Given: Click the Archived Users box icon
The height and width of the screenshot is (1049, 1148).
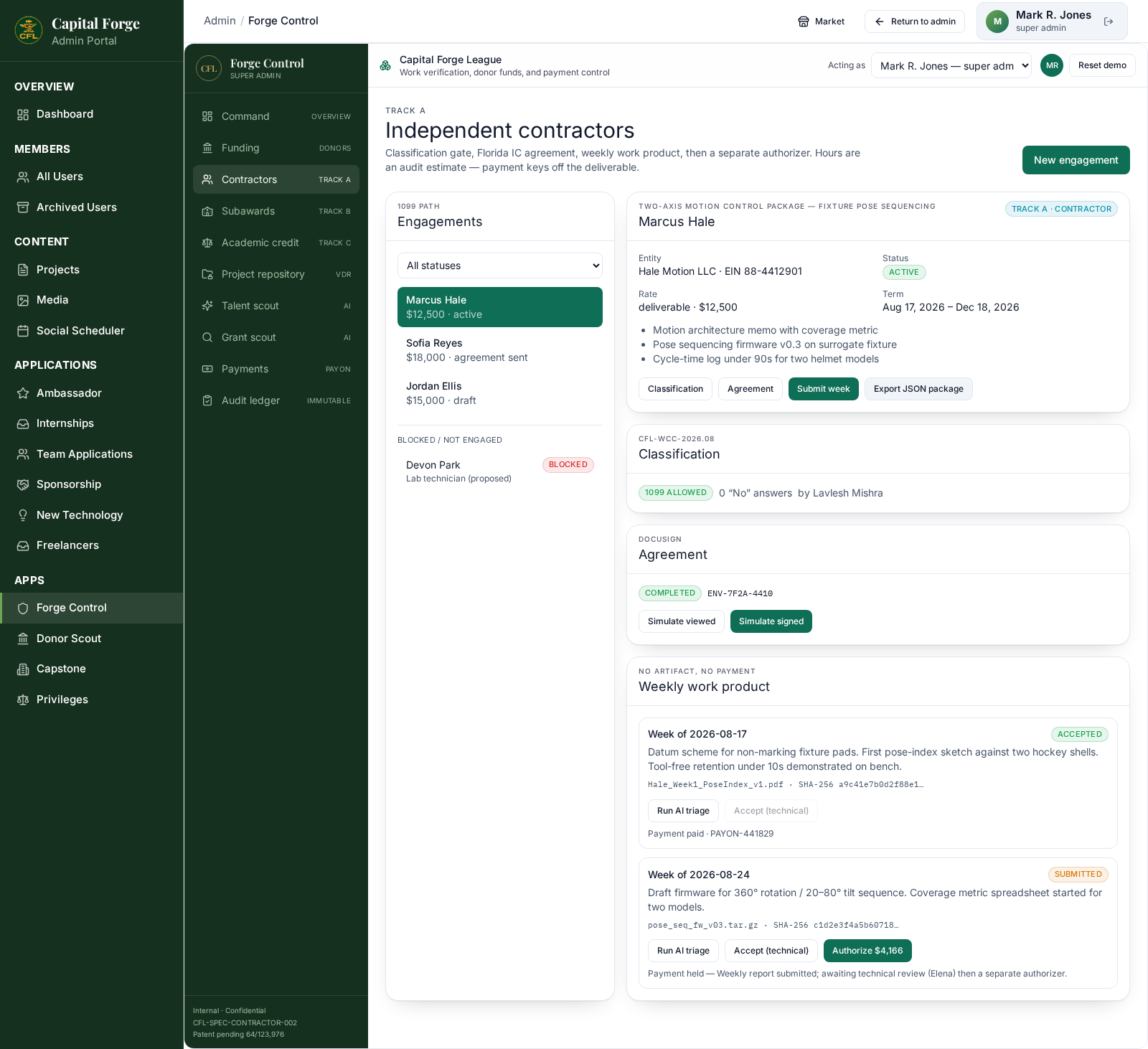Looking at the screenshot, I should [x=23, y=207].
